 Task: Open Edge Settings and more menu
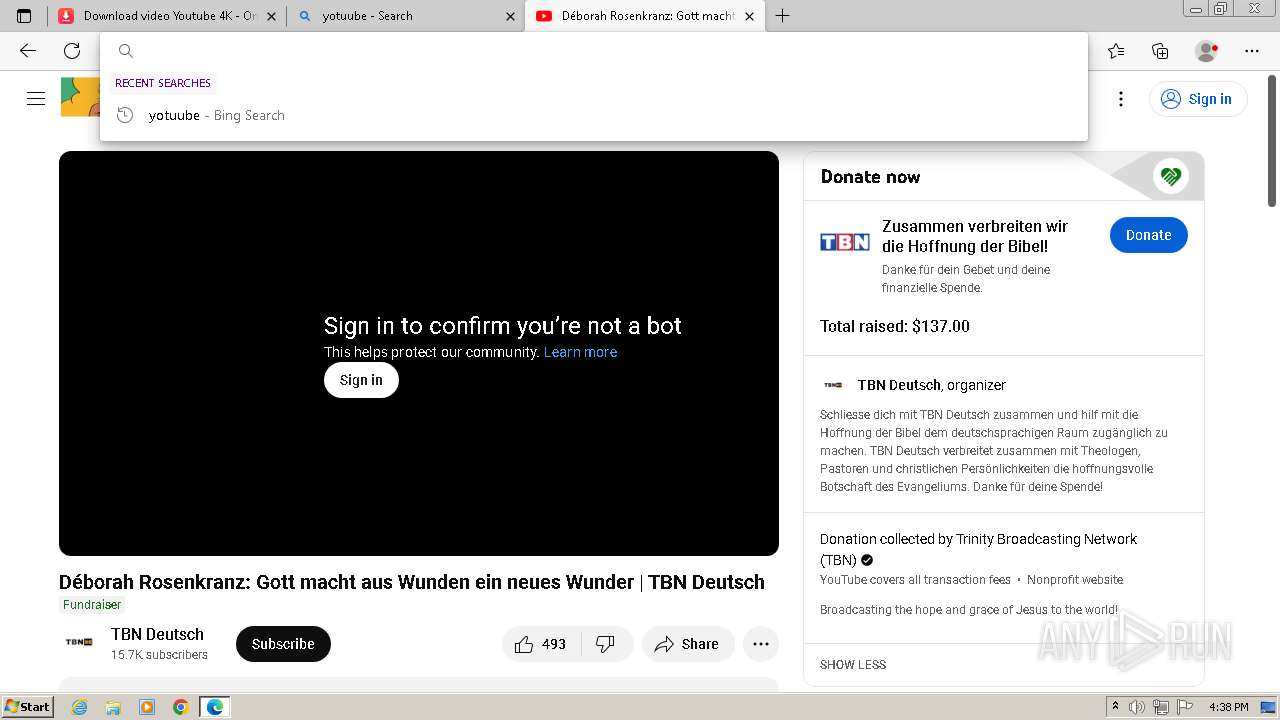pyautogui.click(x=1252, y=51)
